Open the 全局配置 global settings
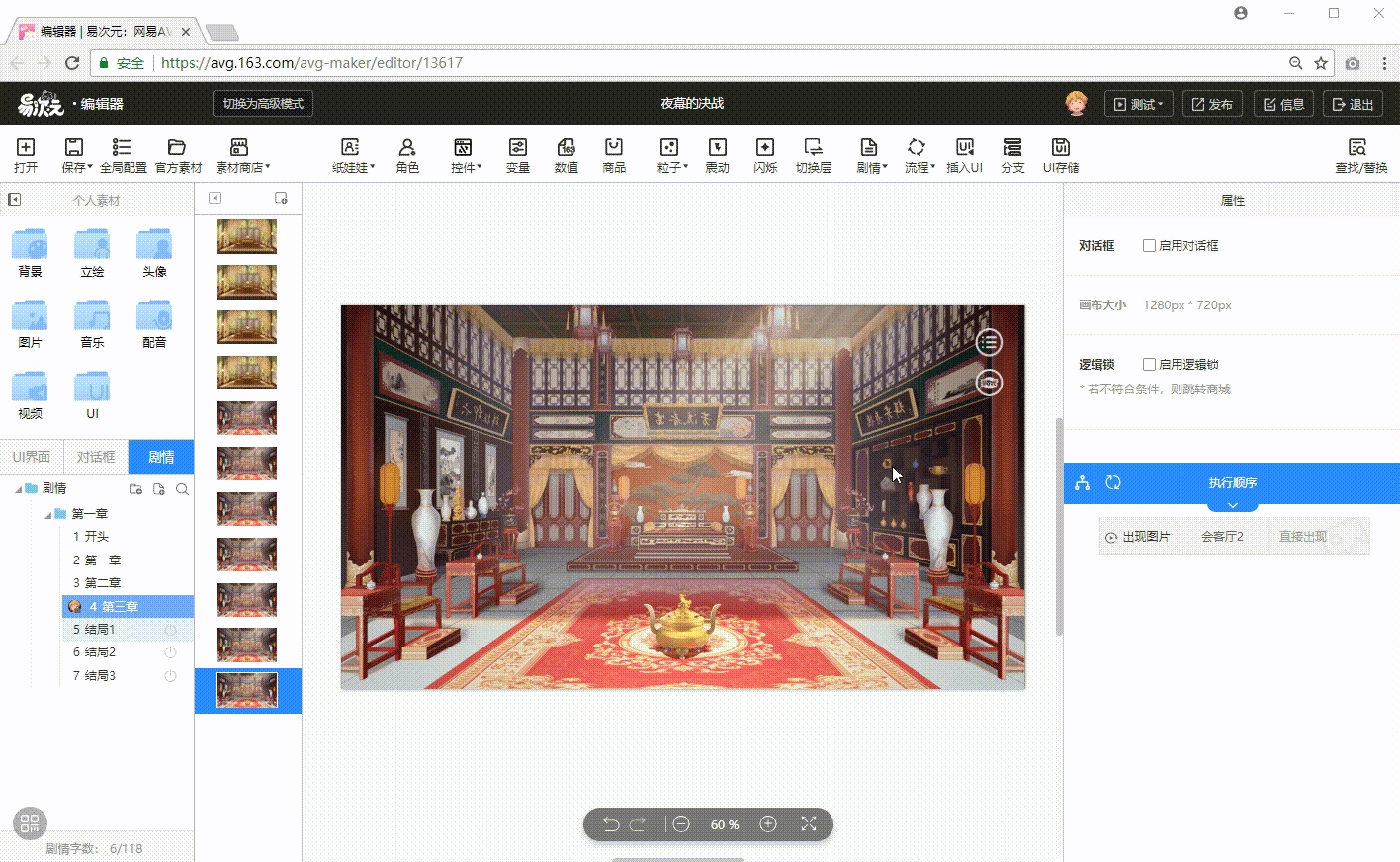 123,155
